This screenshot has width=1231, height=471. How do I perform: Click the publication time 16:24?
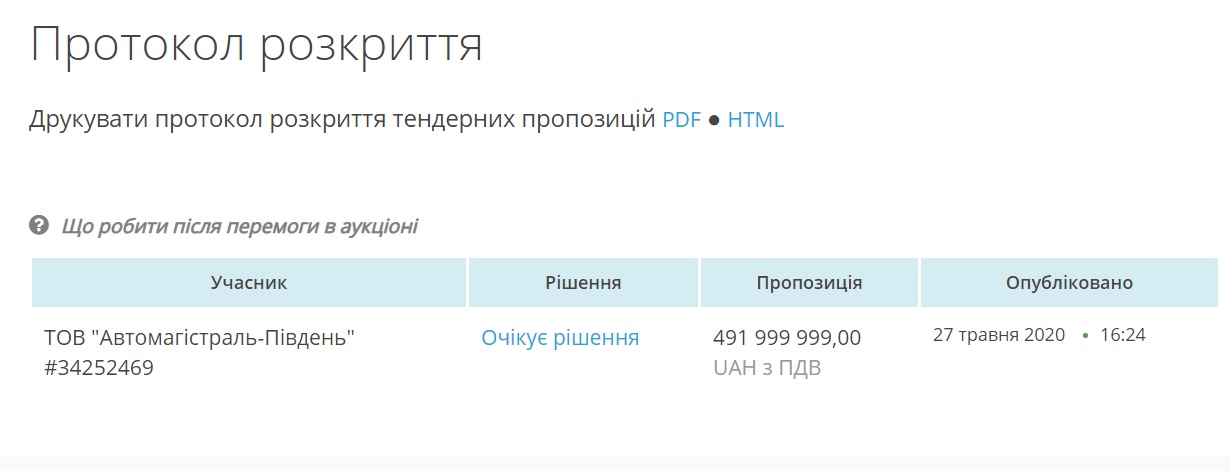tap(1123, 335)
